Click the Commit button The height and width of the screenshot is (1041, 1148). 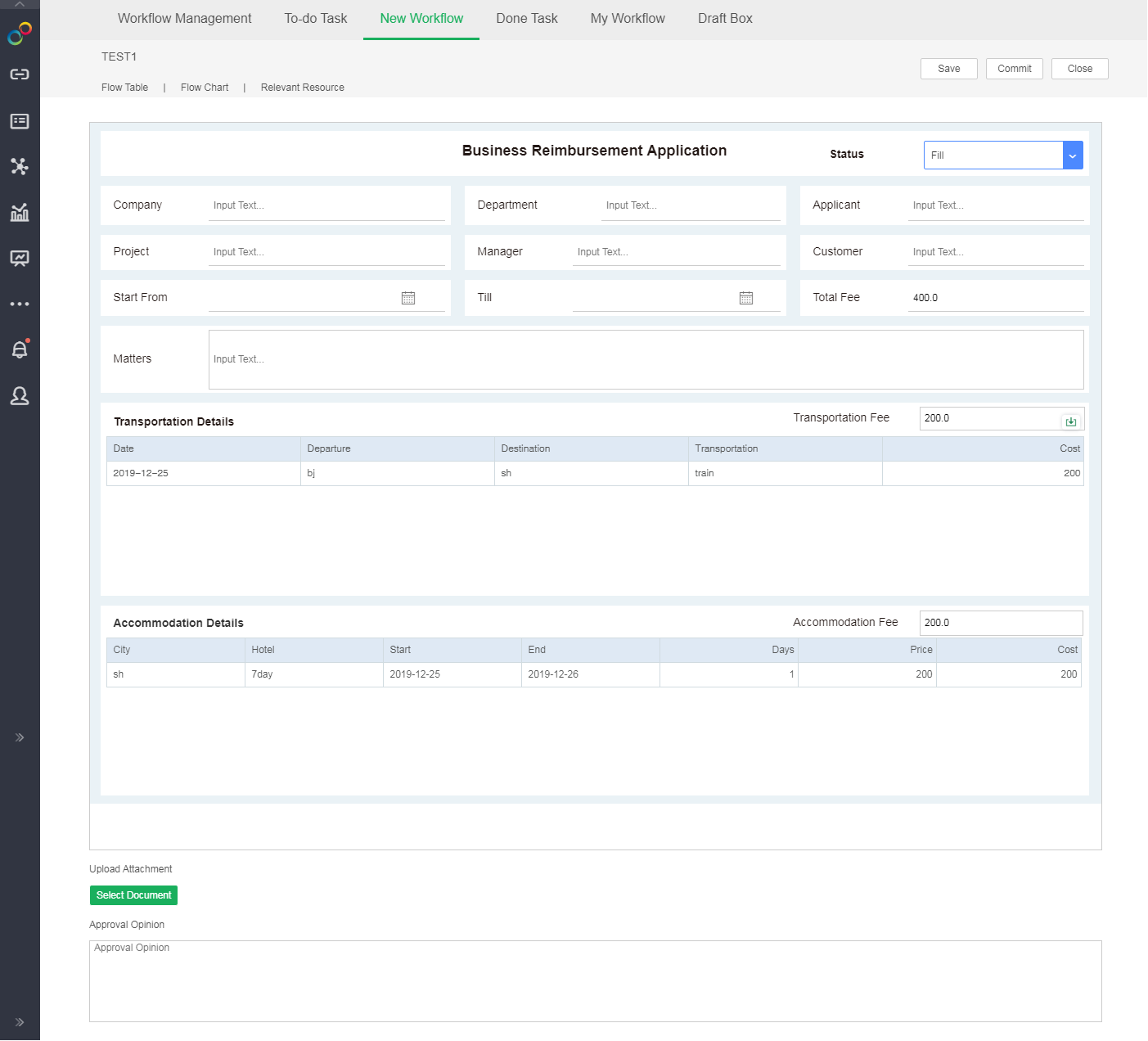coord(1015,69)
